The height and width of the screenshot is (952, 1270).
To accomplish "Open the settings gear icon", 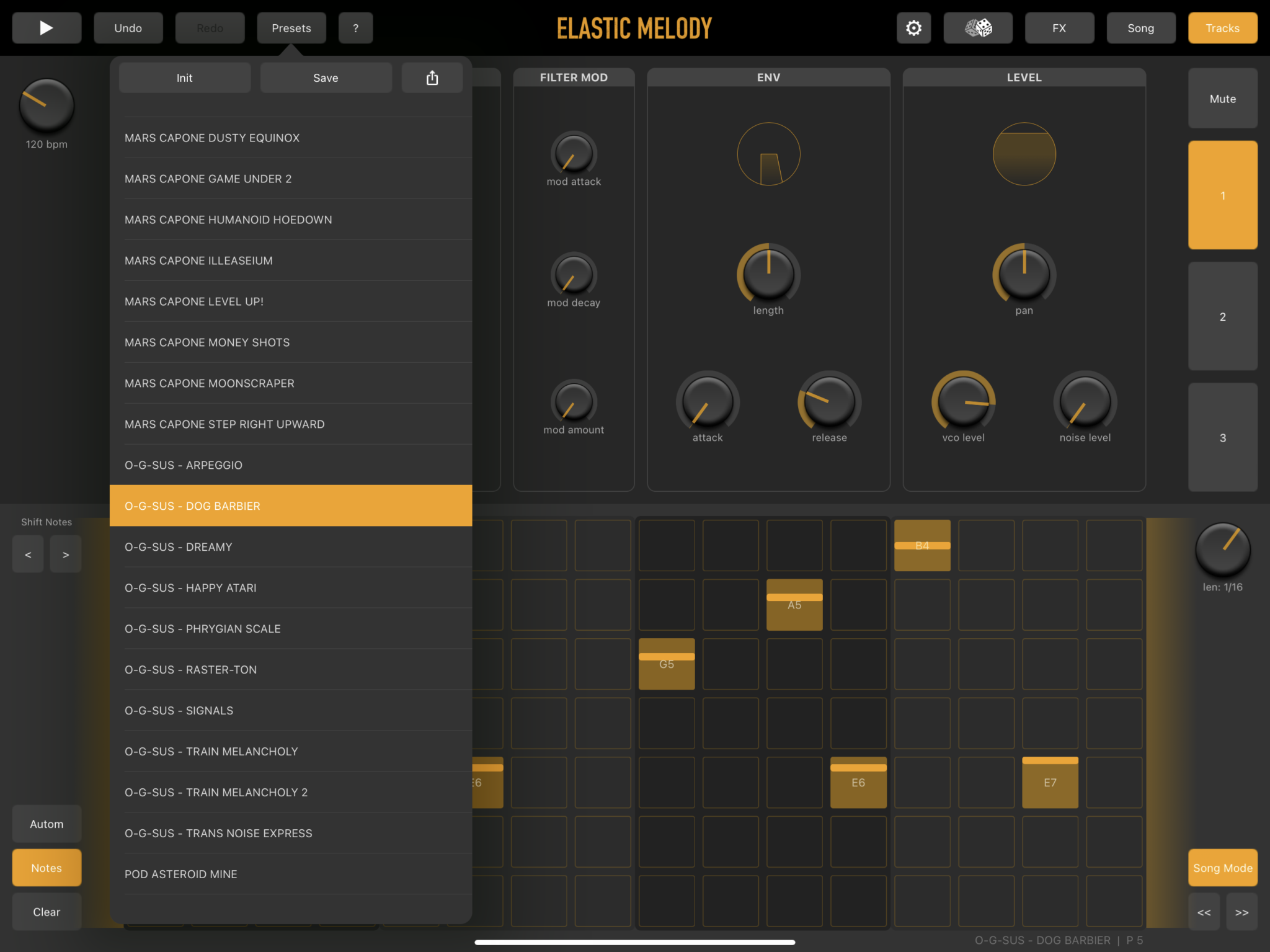I will pyautogui.click(x=913, y=28).
